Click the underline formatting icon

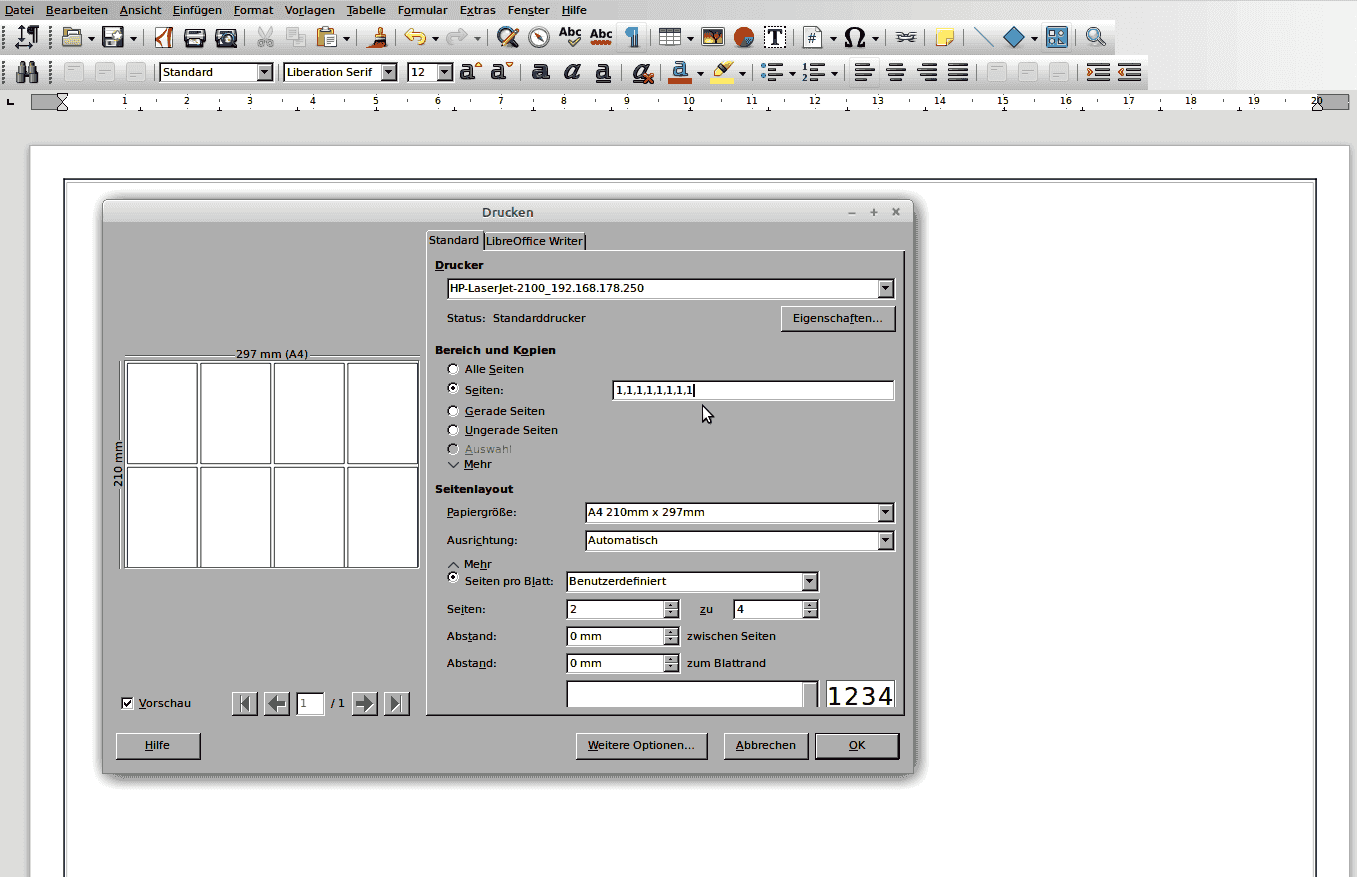point(603,72)
